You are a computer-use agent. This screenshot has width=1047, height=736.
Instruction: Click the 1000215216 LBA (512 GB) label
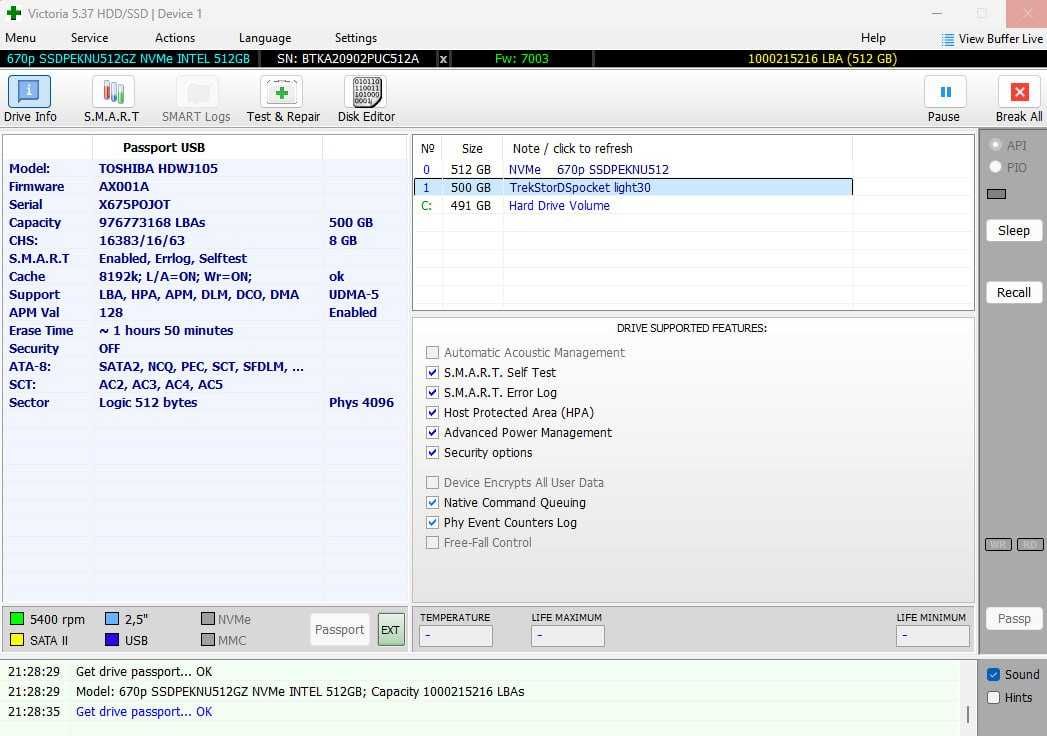point(822,59)
